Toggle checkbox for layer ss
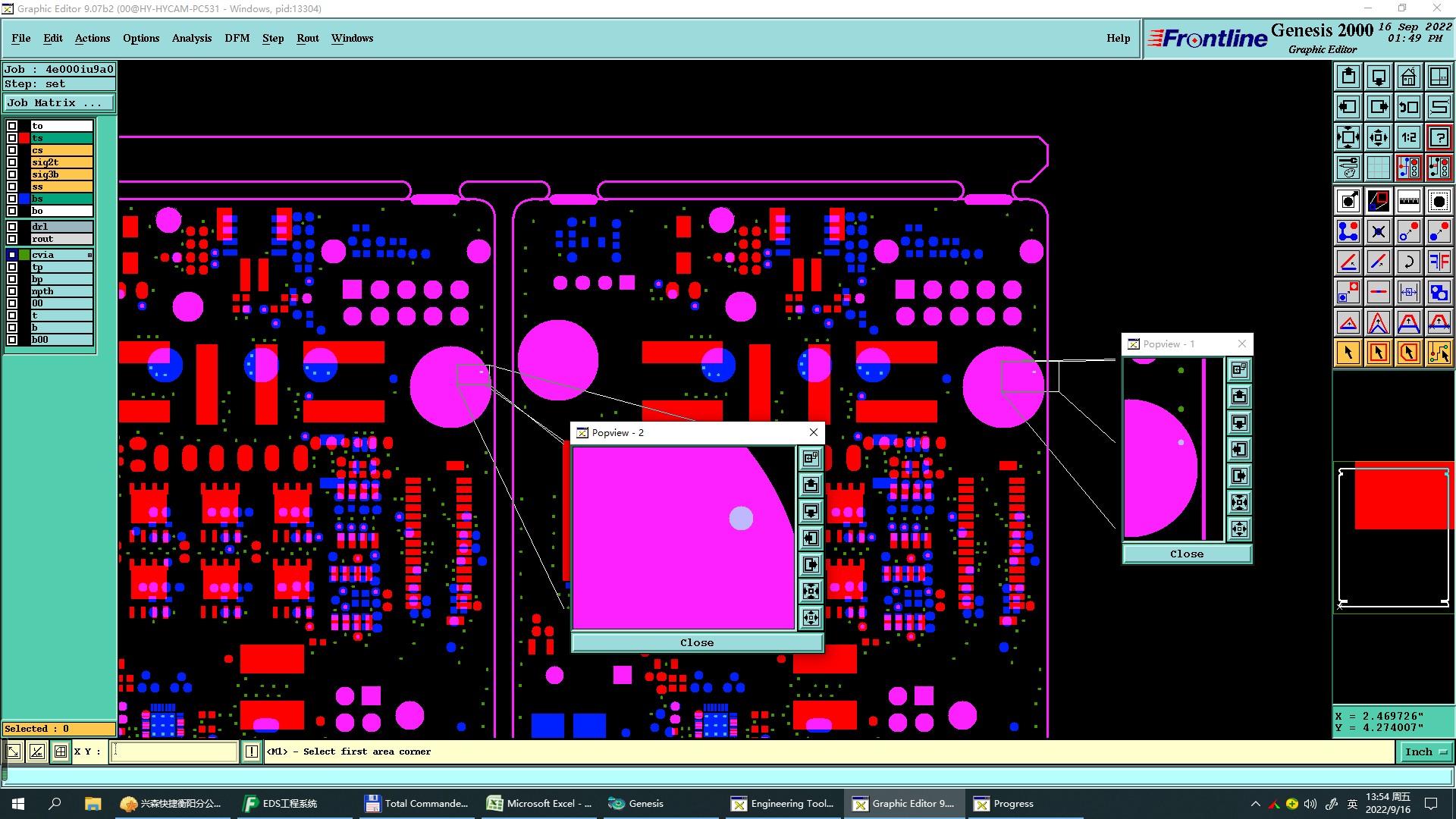Image resolution: width=1456 pixels, height=819 pixels. (12, 187)
